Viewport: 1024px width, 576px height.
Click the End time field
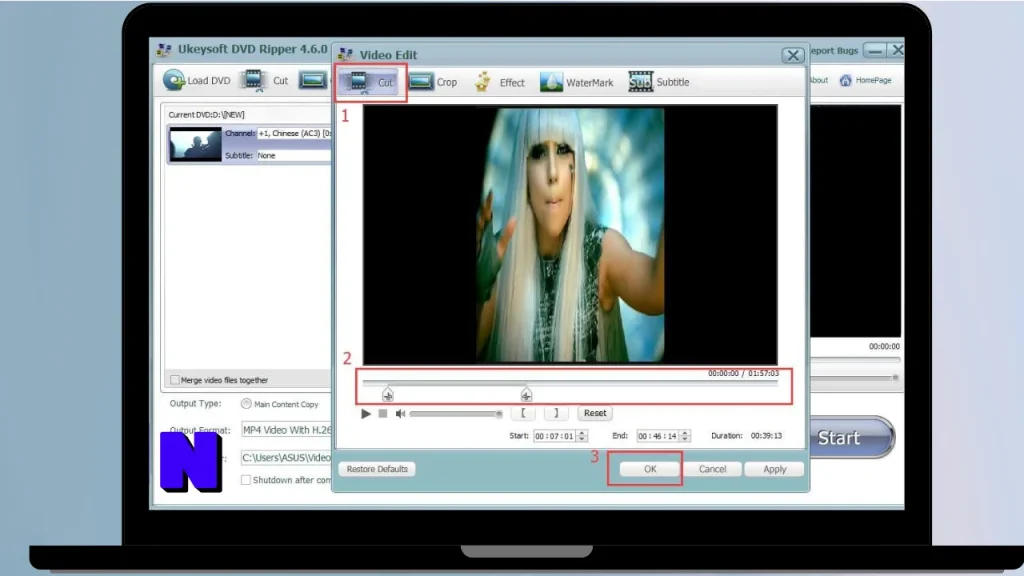(658, 436)
